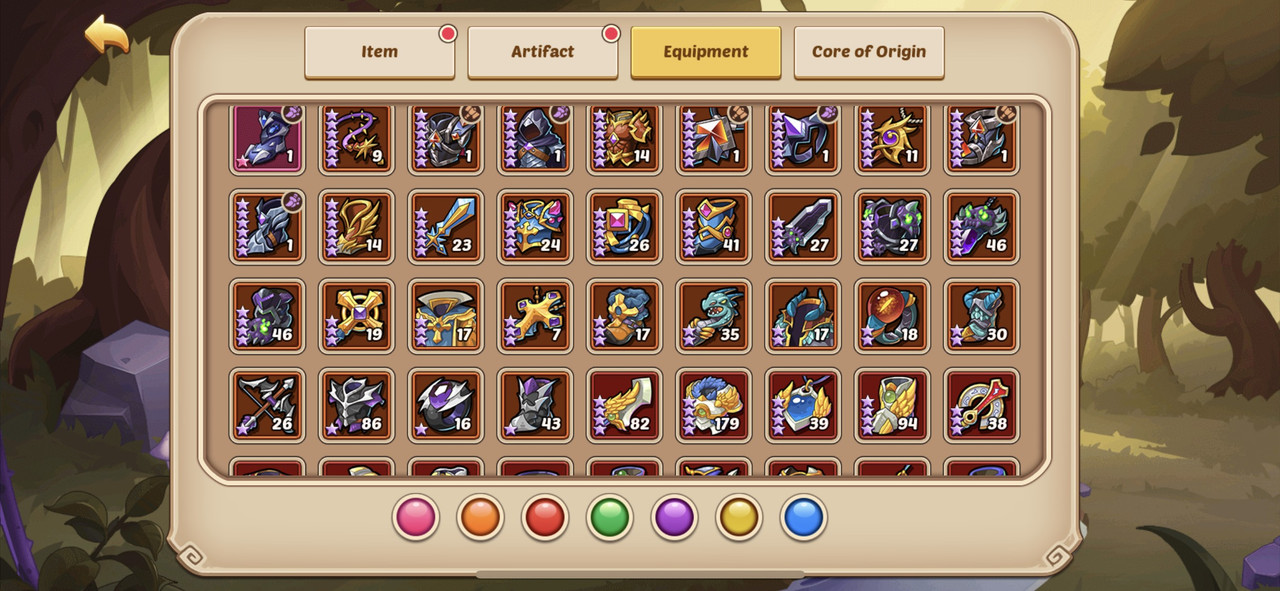Select the bow and arrow item with 26
Image resolution: width=1280 pixels, height=591 pixels.
(x=267, y=406)
